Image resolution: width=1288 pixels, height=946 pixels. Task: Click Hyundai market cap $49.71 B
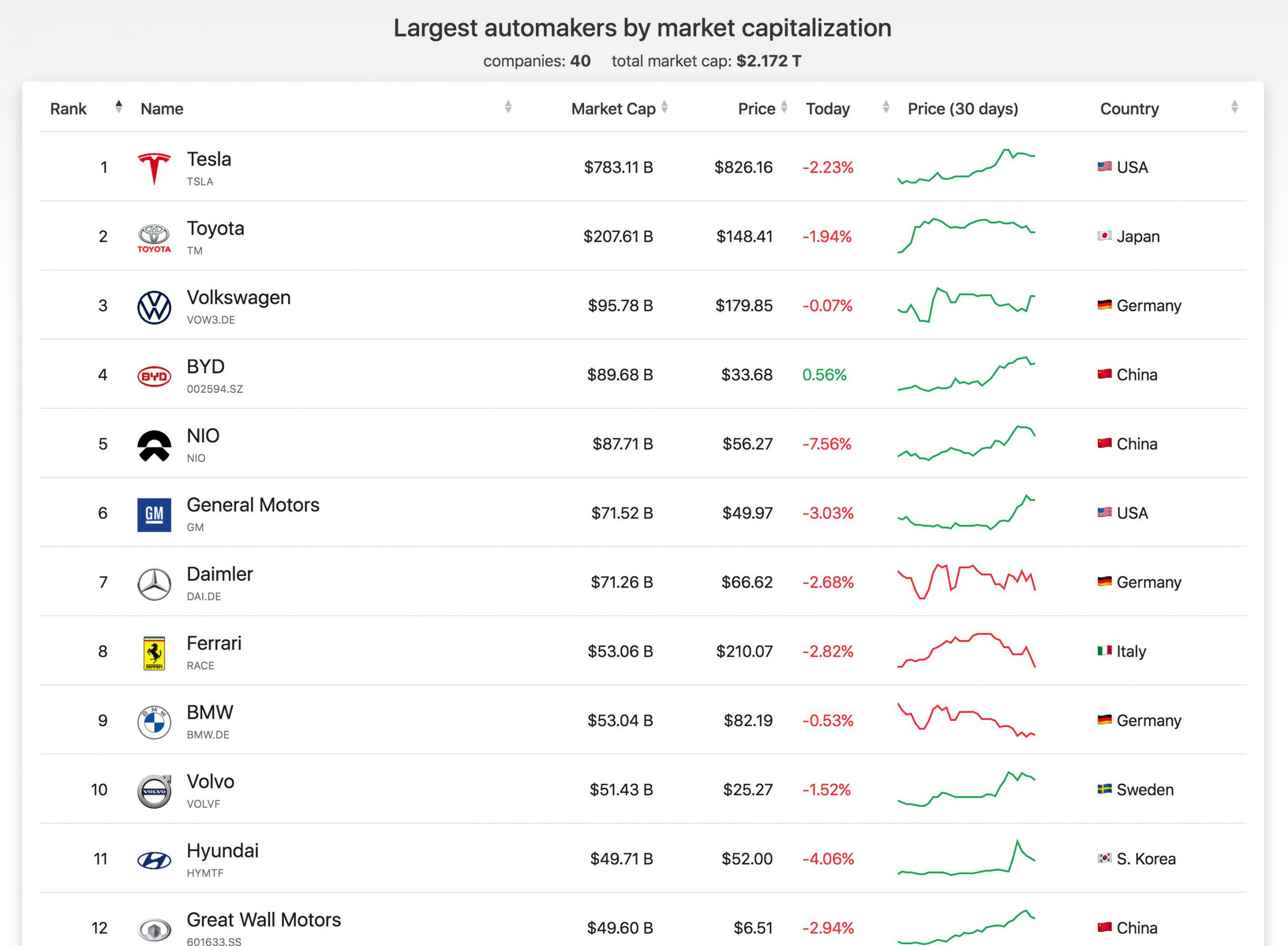click(x=622, y=859)
